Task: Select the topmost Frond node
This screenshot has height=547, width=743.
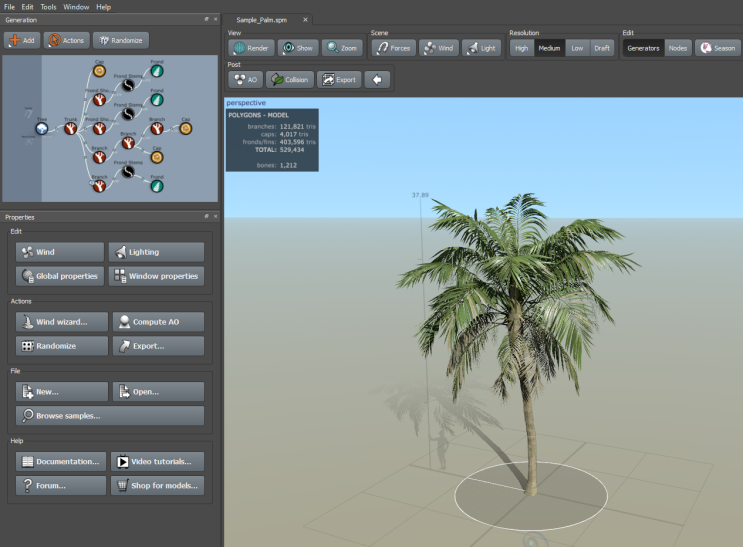Action: [157, 71]
